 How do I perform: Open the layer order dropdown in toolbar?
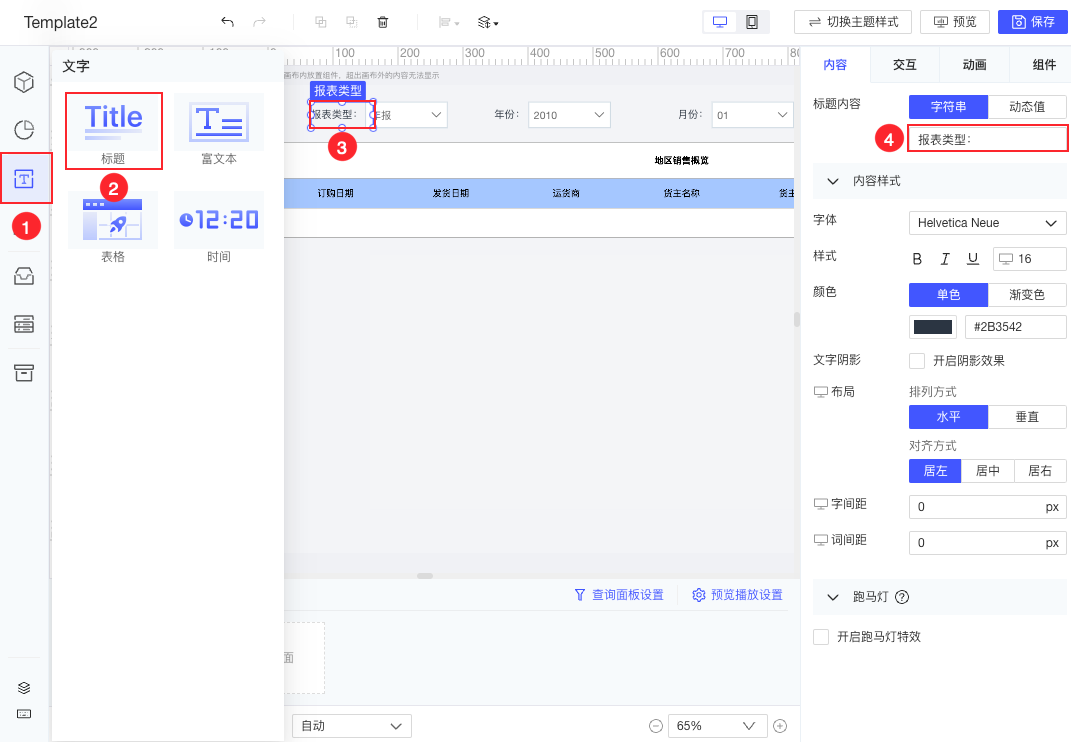[488, 23]
